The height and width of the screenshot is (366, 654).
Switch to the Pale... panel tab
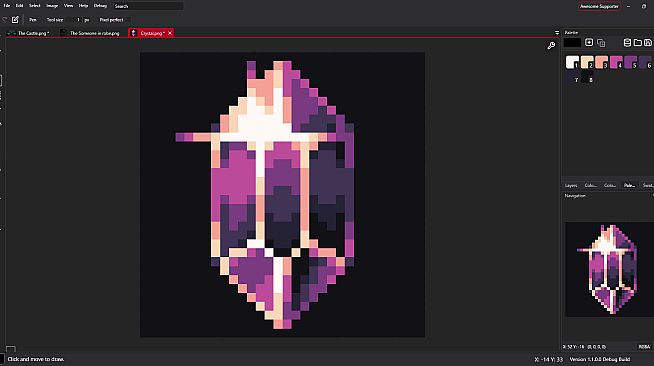[x=629, y=186]
